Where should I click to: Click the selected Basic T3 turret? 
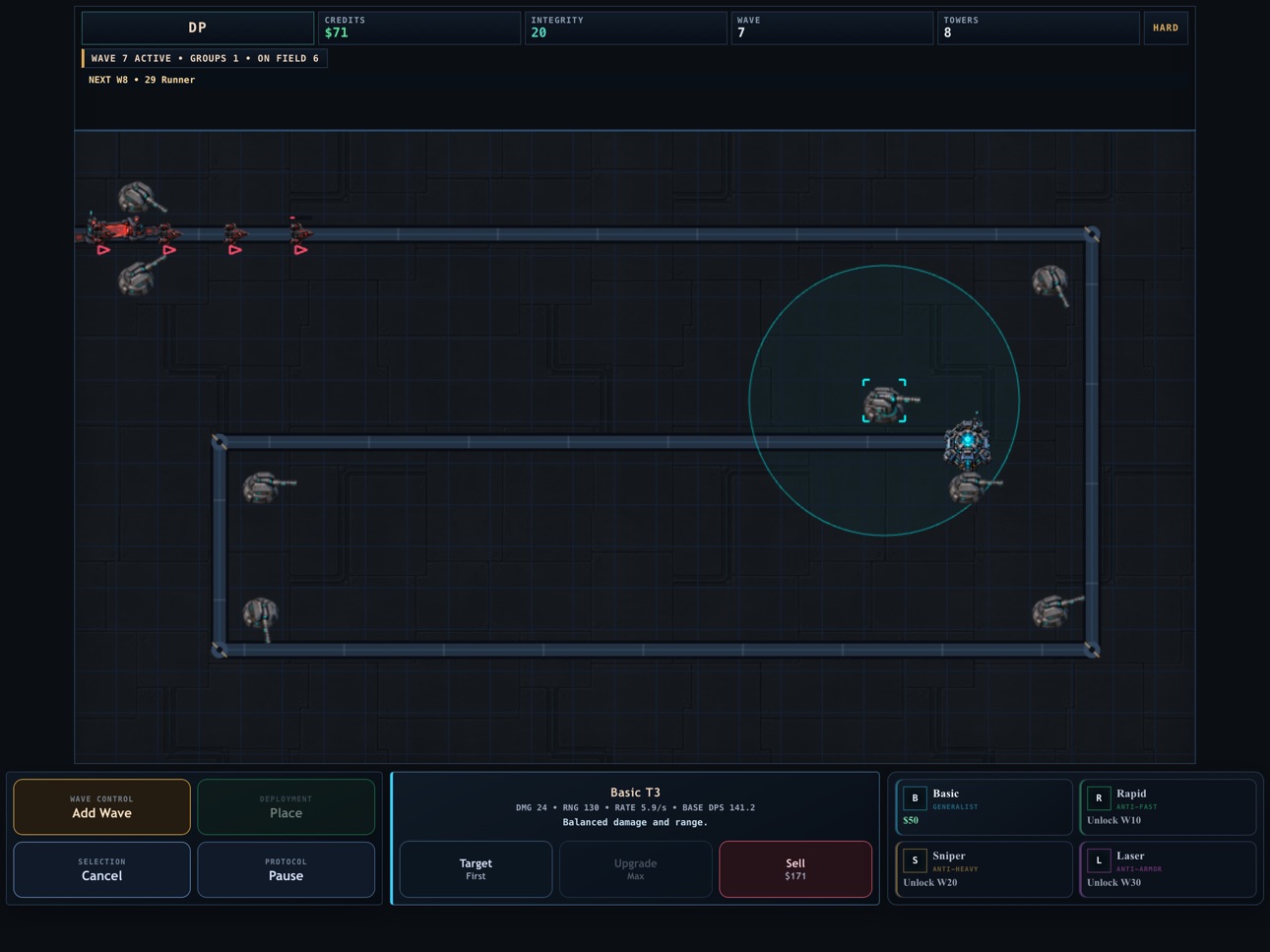[885, 402]
